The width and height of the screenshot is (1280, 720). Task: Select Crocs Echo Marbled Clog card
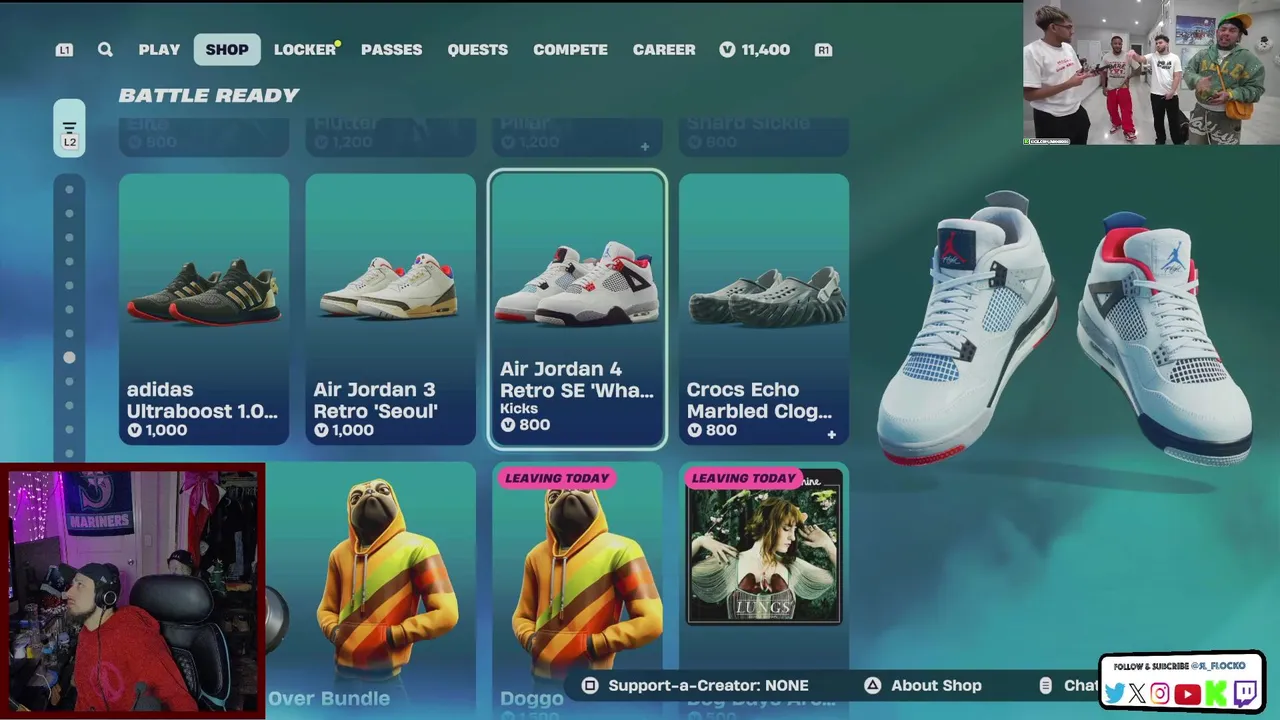tap(764, 309)
